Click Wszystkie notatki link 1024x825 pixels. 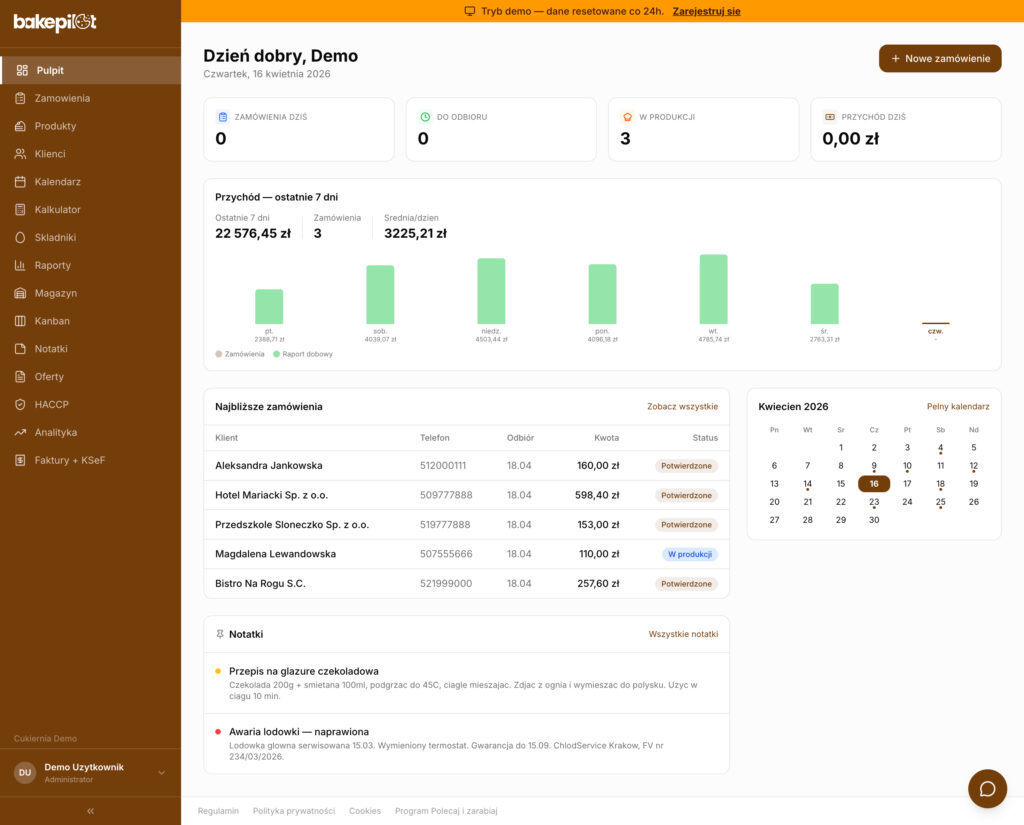(683, 634)
